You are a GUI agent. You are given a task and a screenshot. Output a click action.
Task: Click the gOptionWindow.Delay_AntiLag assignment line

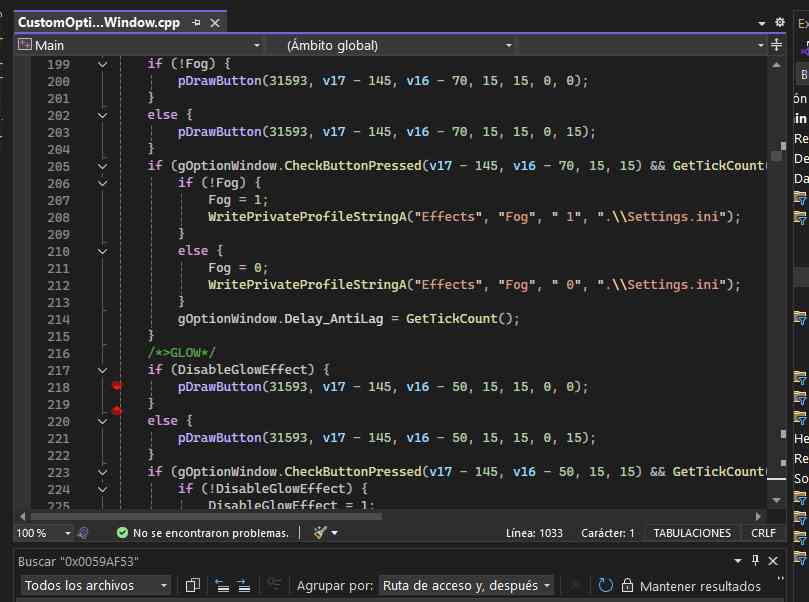[348, 319]
